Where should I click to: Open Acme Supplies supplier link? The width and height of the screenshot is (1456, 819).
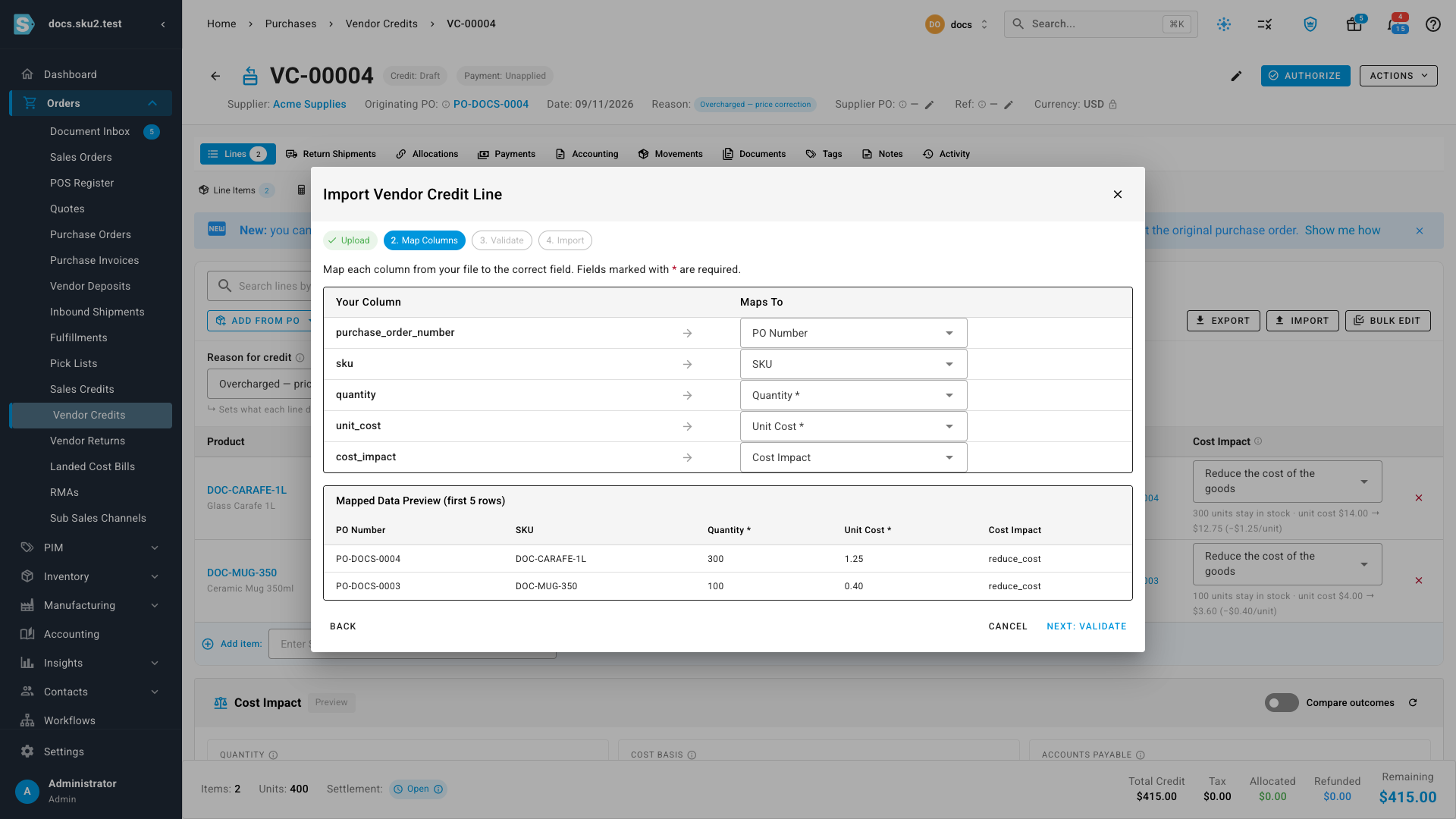(309, 105)
